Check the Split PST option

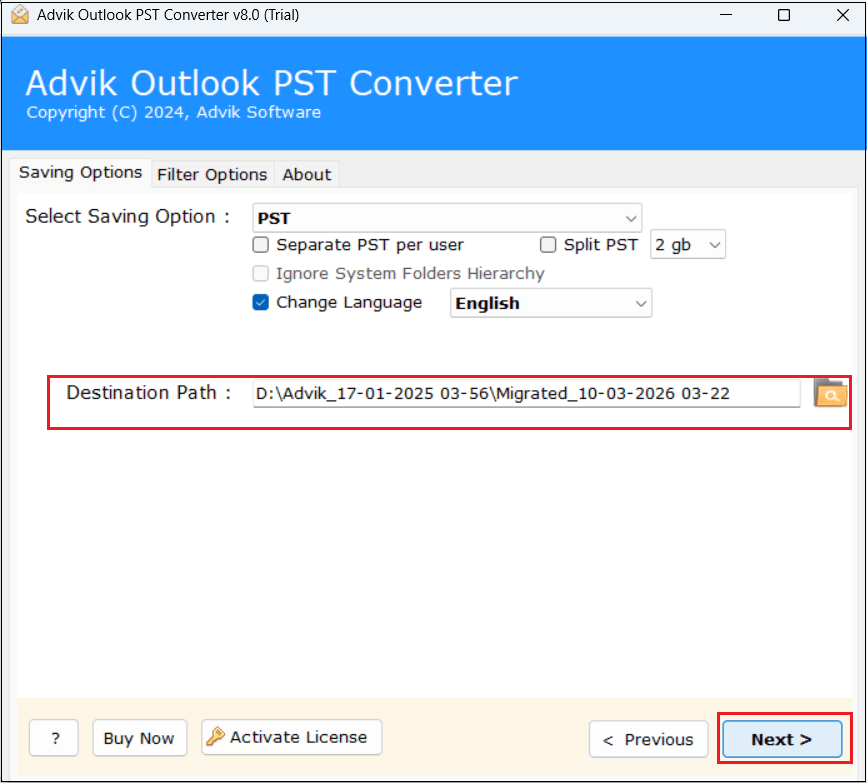coord(548,244)
